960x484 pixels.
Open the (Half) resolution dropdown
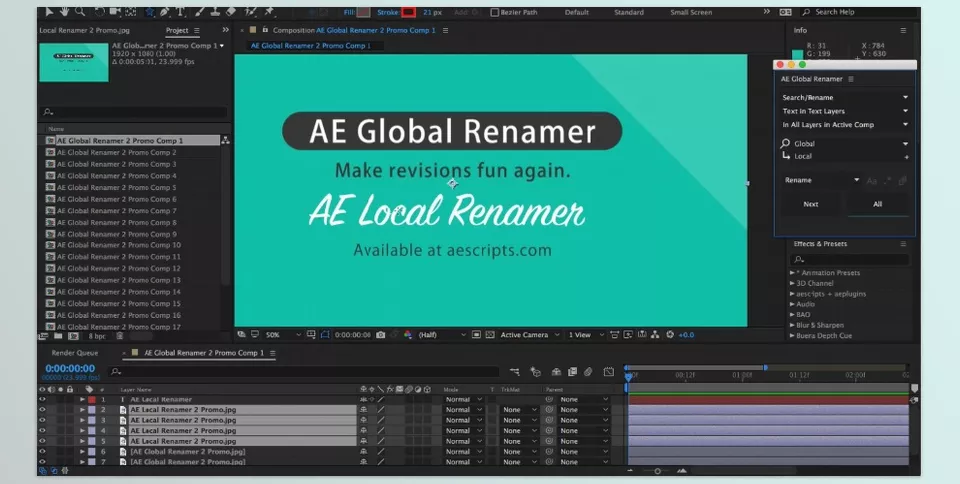point(442,335)
